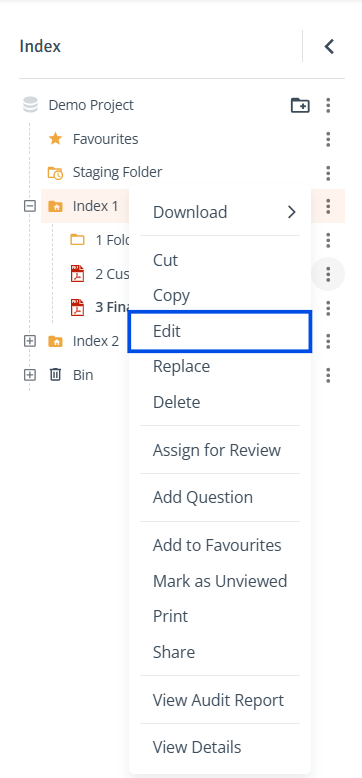362x778 pixels.
Task: Click the PDF icon of the 3 Fin document
Action: click(77, 308)
